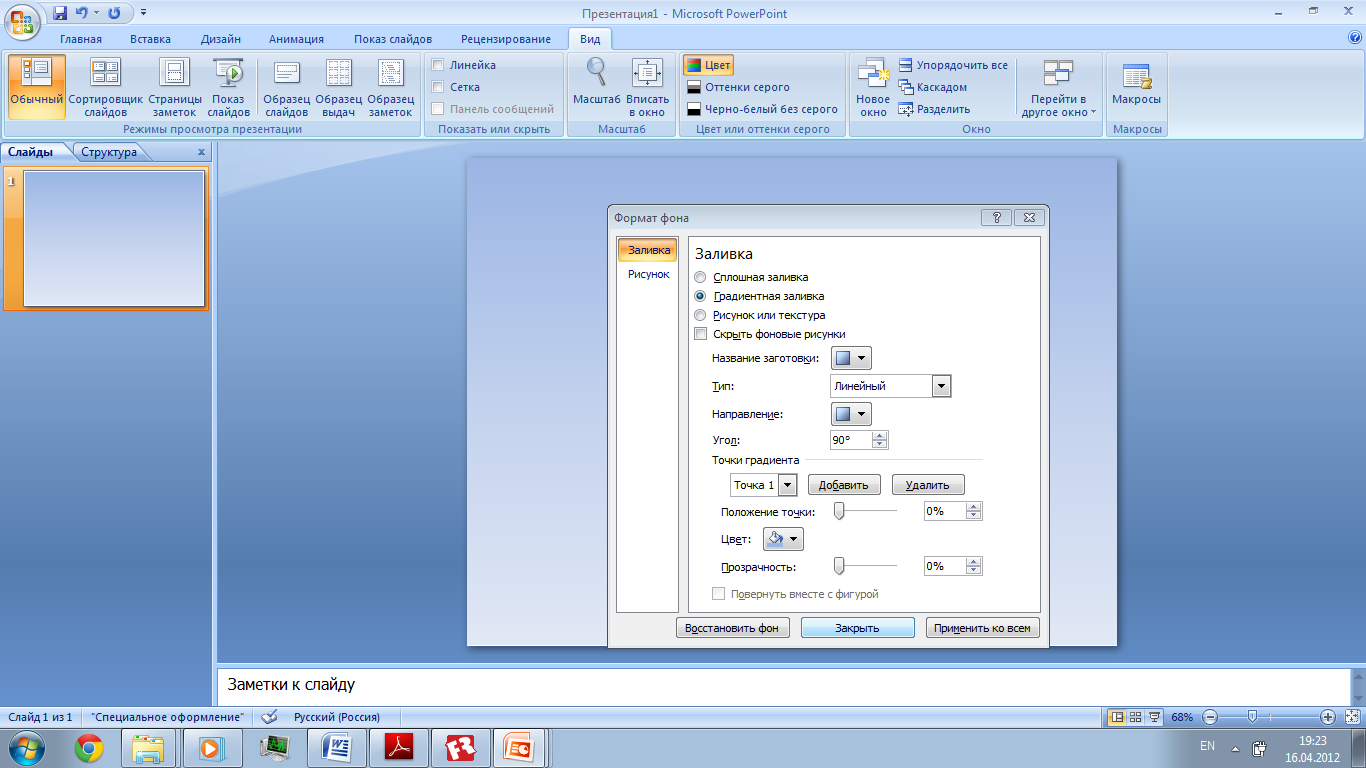Viewport: 1366px width, 768px height.
Task: Open quick access toolbar customize arrow
Action: click(143, 13)
